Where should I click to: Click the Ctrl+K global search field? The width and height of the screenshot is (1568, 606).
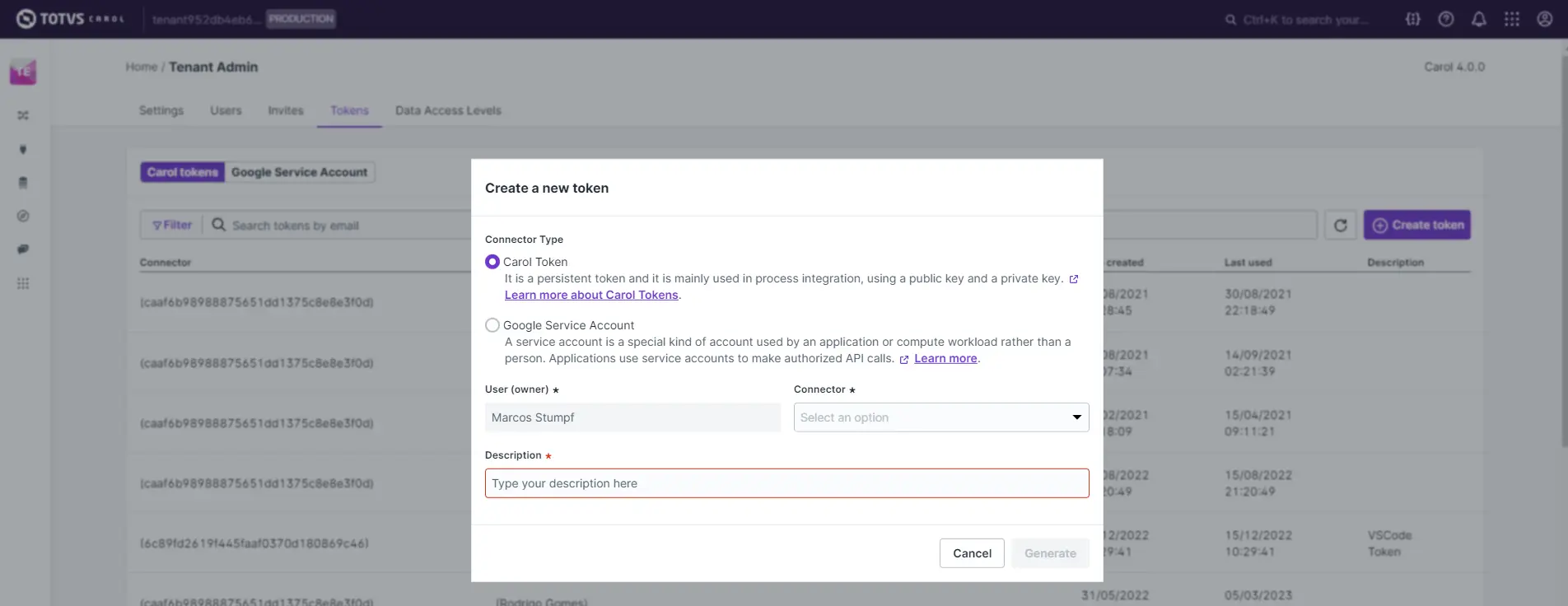tap(1305, 20)
